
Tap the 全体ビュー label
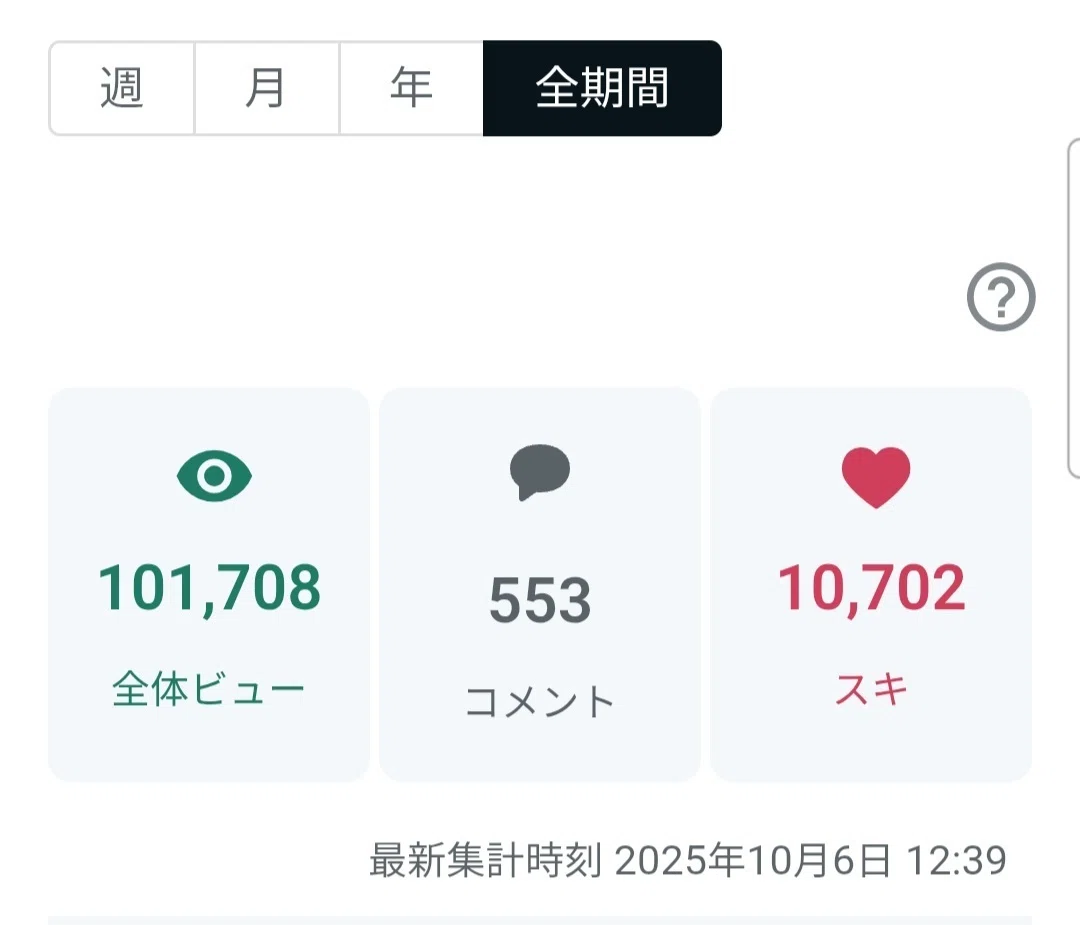click(x=208, y=689)
